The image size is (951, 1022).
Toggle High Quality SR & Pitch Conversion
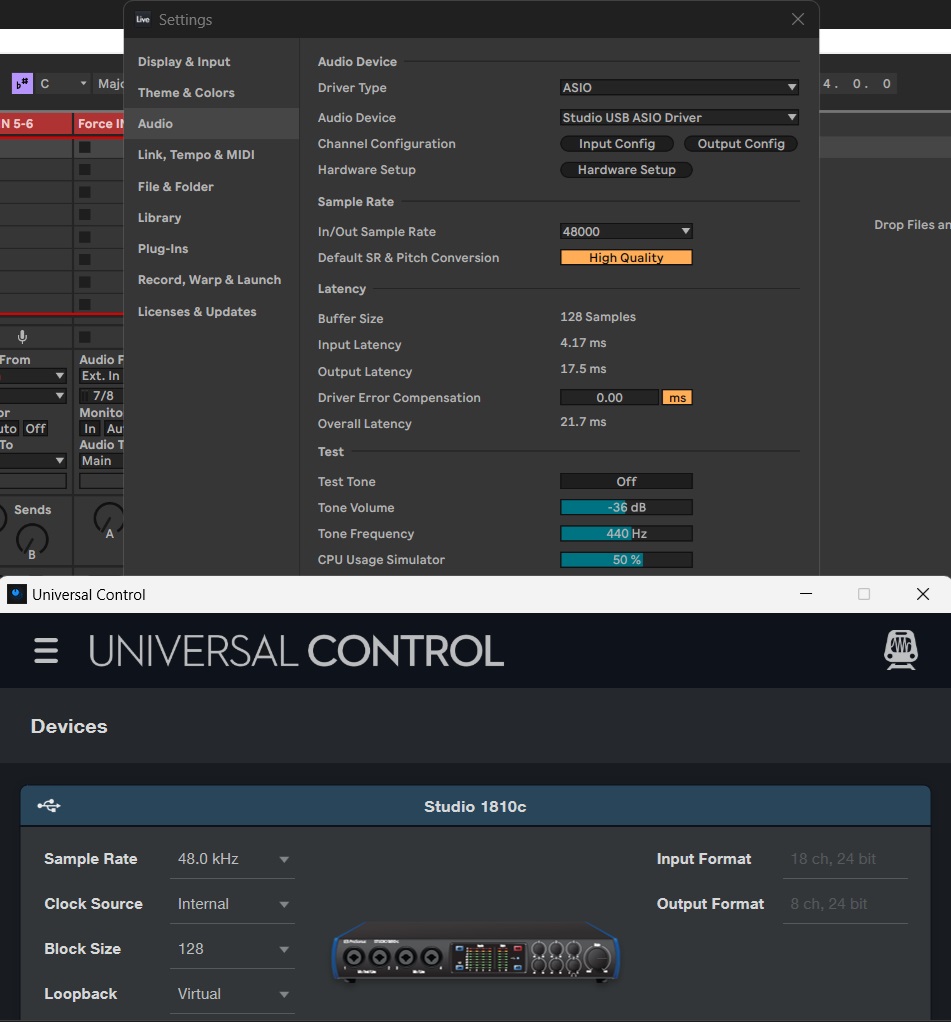(x=626, y=258)
